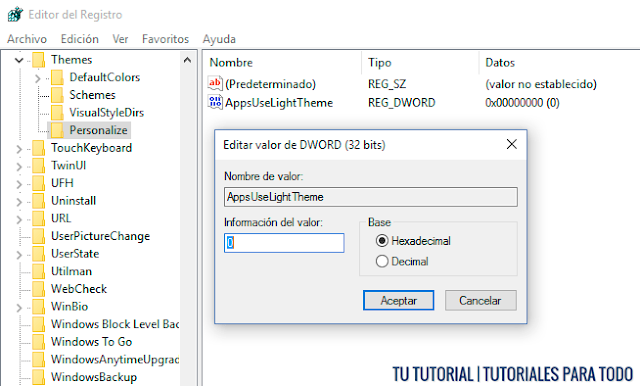640x386 pixels.
Task: Click the WindowsBackup folder icon
Action: pos(39,377)
